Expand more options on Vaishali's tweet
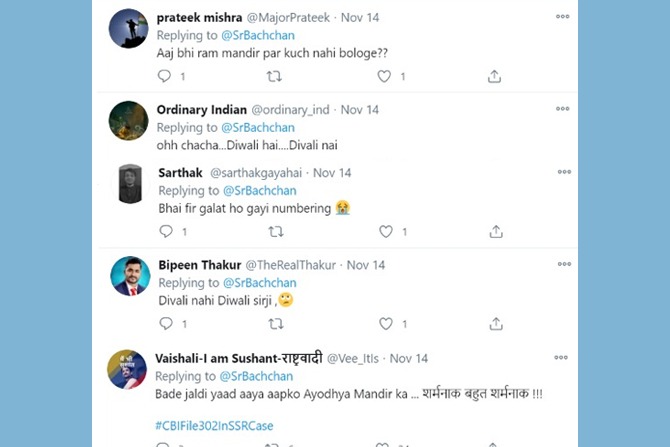 point(562,357)
